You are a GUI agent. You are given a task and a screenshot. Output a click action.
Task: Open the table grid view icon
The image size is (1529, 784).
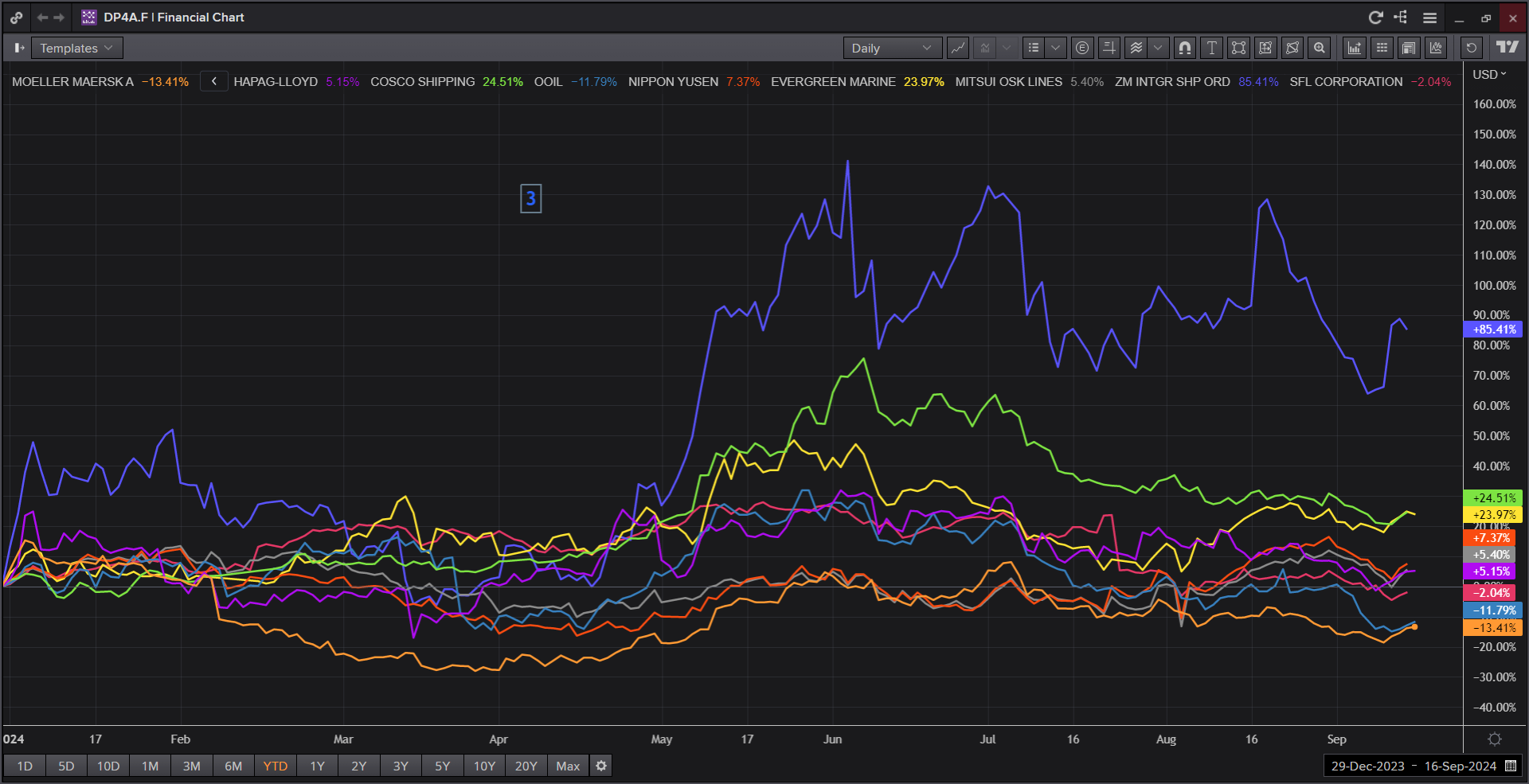click(1382, 48)
